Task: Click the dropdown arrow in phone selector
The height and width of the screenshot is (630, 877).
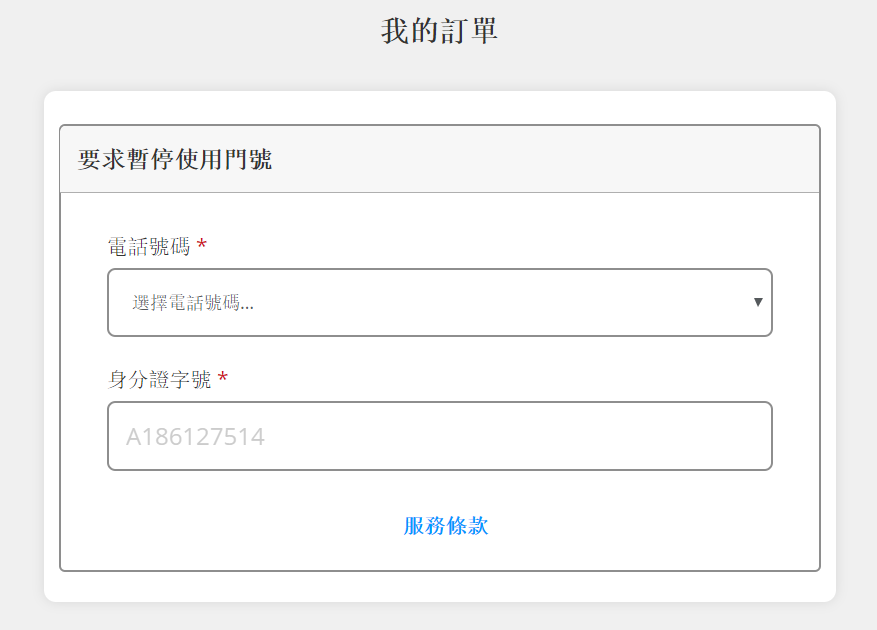Action: tap(758, 302)
